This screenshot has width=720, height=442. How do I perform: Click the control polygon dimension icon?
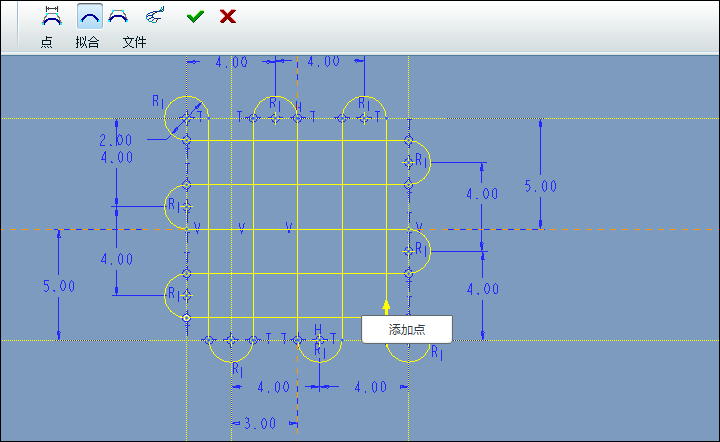click(x=52, y=16)
